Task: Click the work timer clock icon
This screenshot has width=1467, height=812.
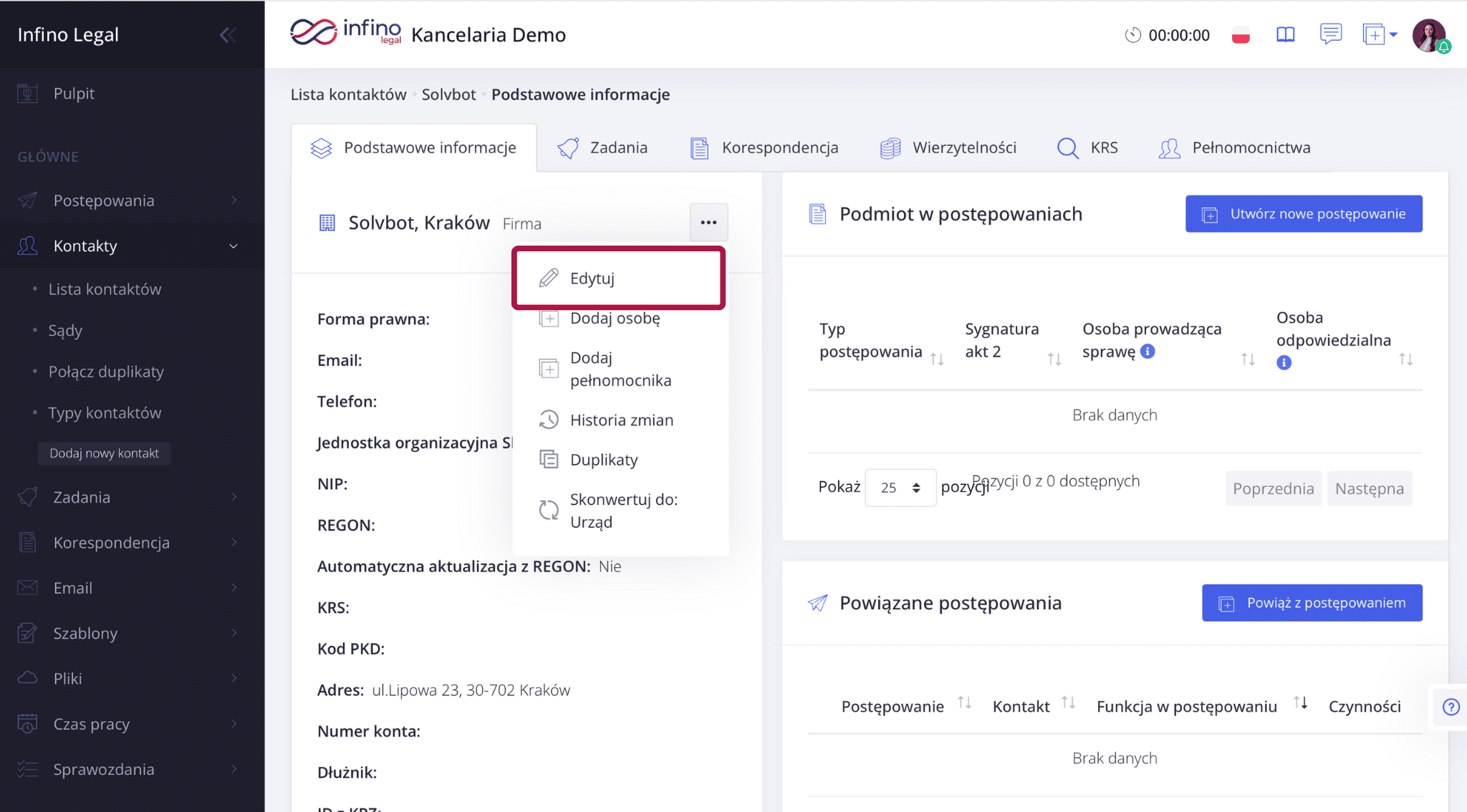Action: 1132,35
